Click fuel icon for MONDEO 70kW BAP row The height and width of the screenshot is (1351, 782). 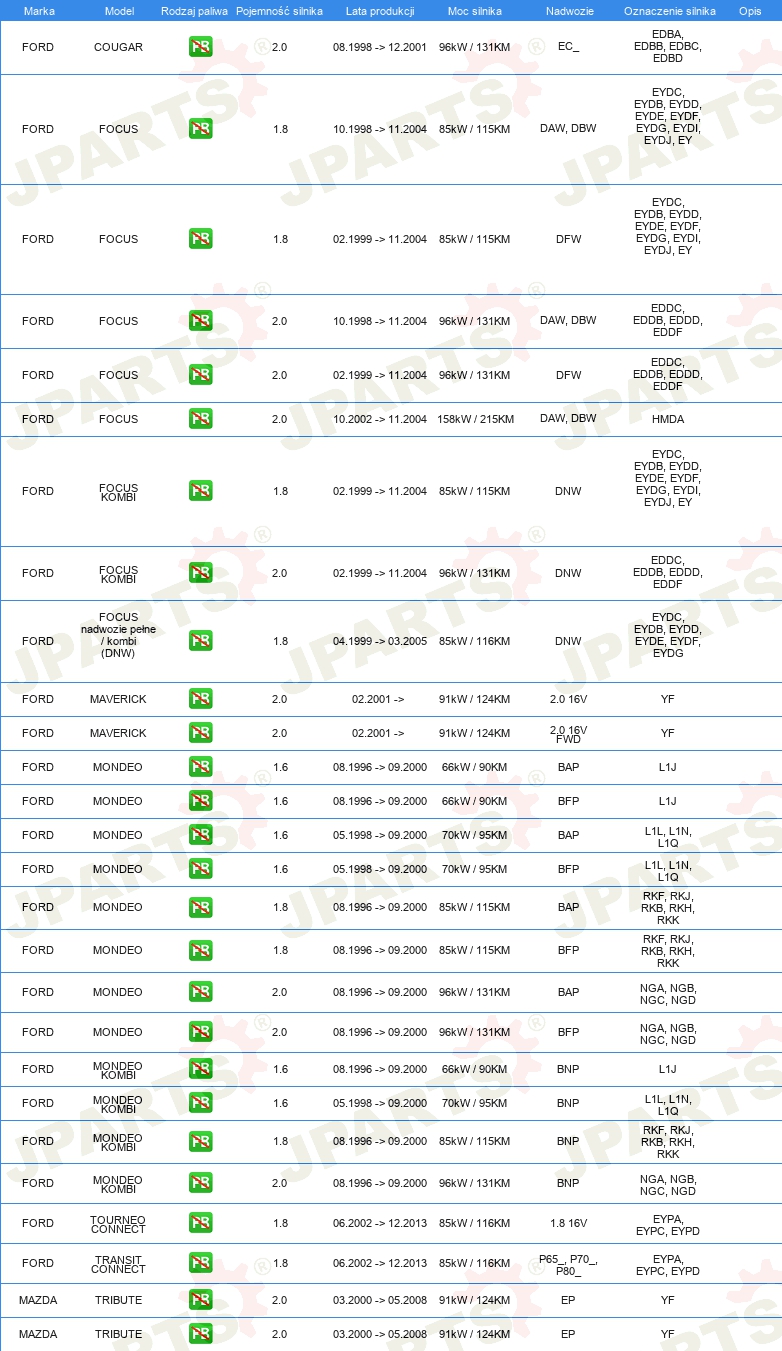[201, 835]
